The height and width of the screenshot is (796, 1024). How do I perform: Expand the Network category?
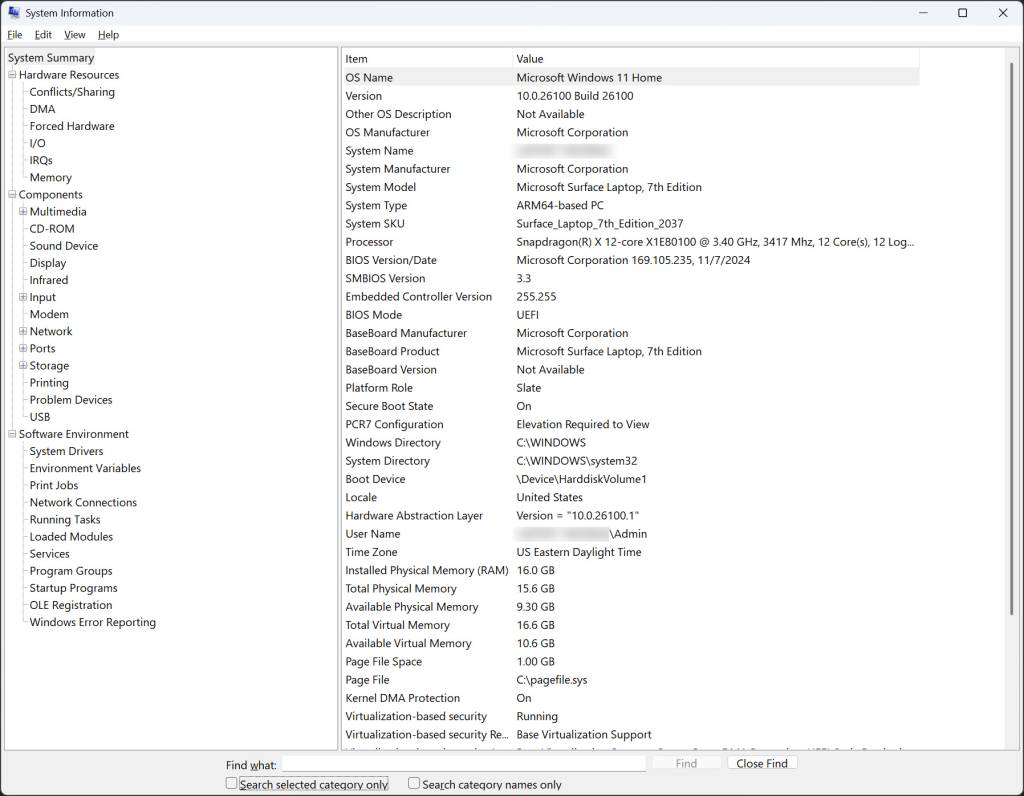(x=22, y=331)
